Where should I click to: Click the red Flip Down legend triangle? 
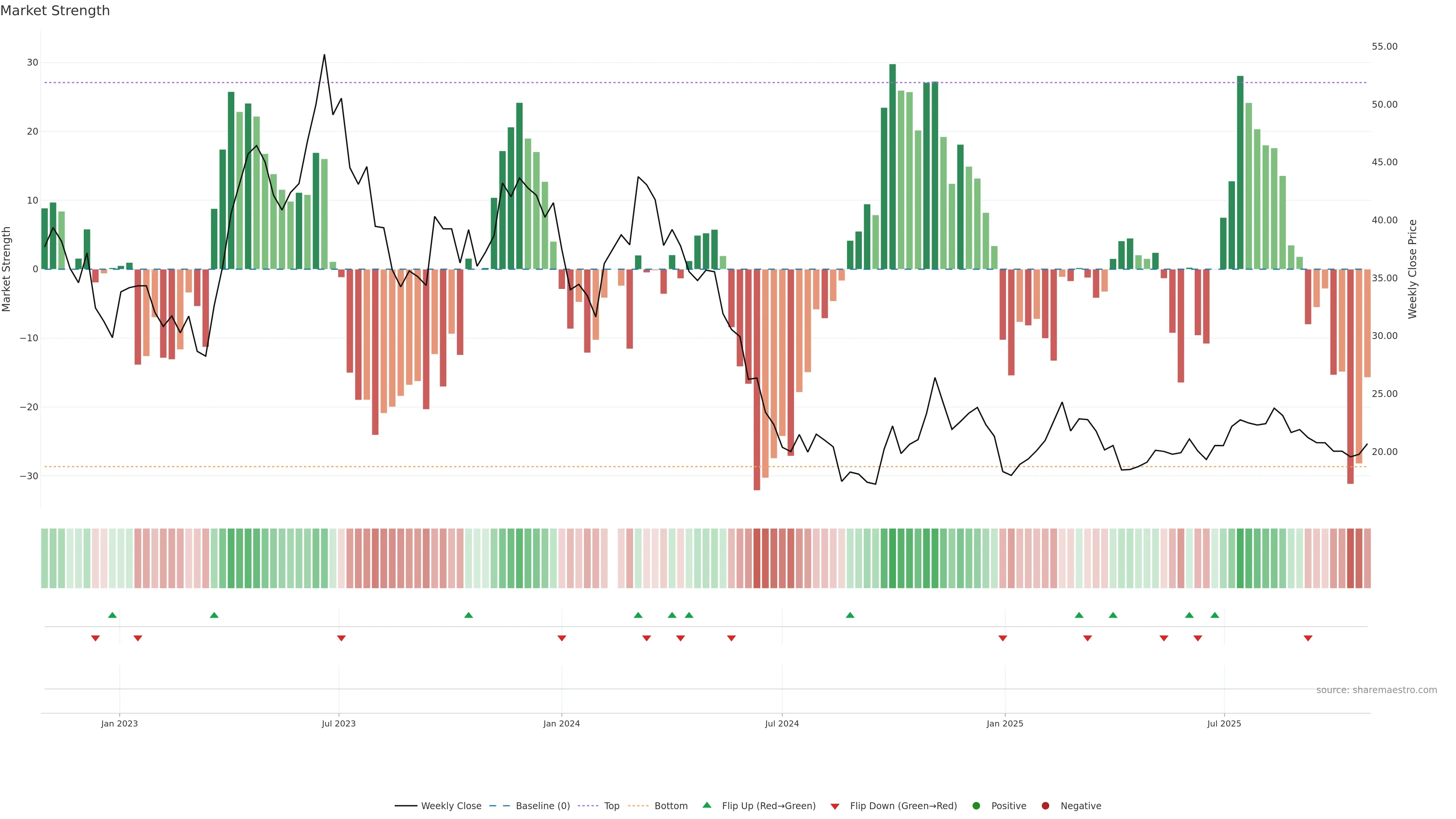835,806
